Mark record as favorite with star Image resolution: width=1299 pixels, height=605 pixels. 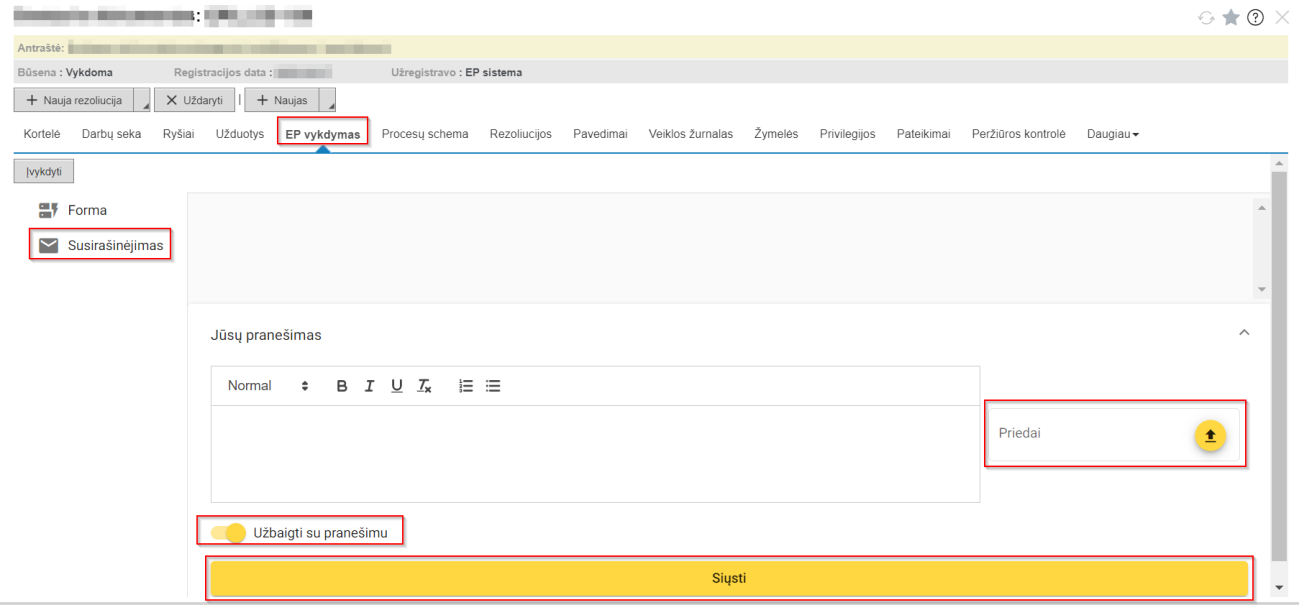coord(1231,17)
